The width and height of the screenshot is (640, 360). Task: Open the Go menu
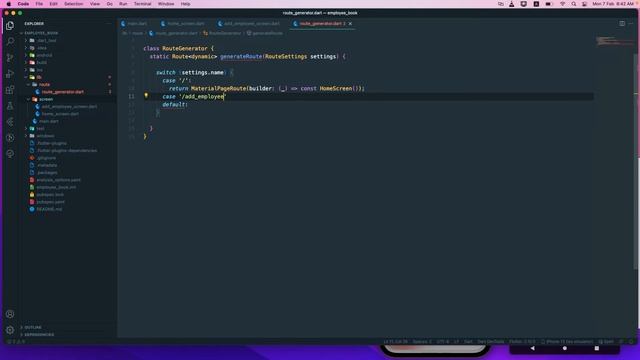point(109,4)
